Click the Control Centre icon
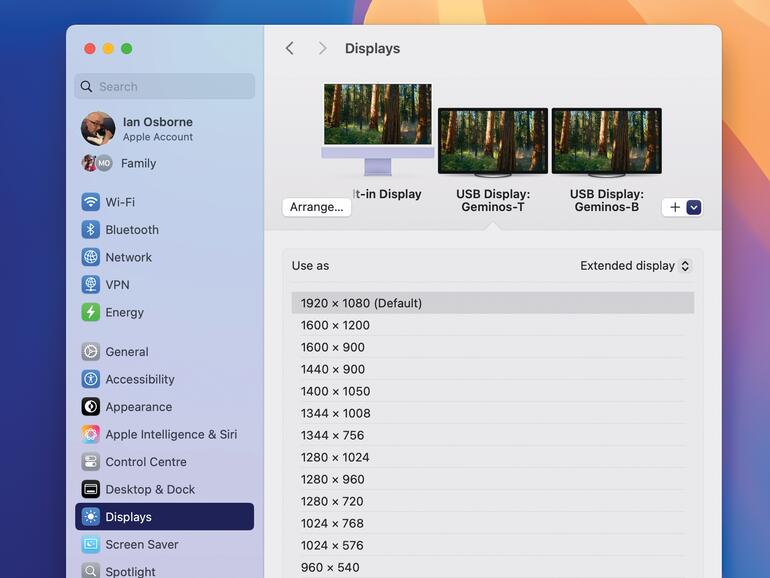 (91, 462)
